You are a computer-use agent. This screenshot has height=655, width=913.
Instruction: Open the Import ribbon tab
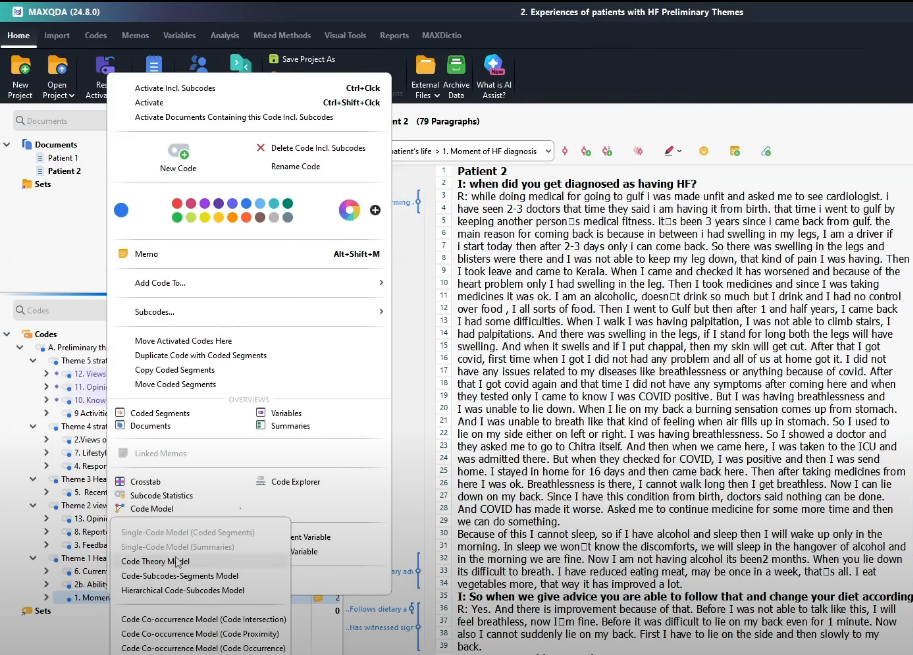tap(57, 36)
